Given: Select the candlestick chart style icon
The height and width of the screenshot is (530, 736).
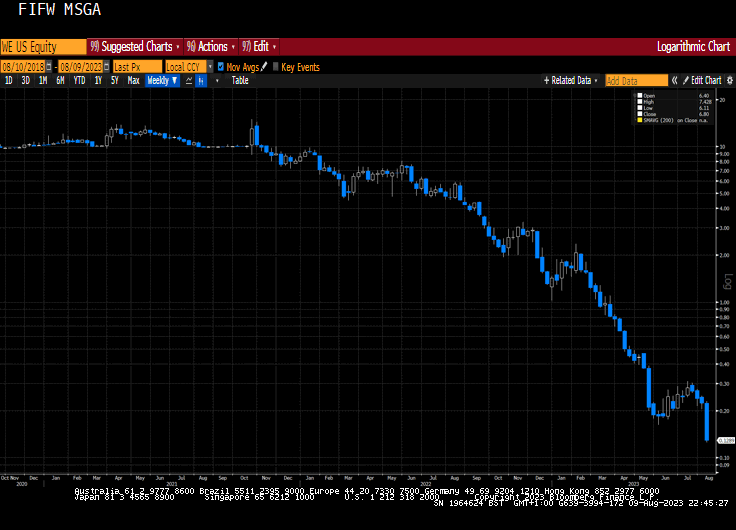Looking at the screenshot, I should [201, 80].
